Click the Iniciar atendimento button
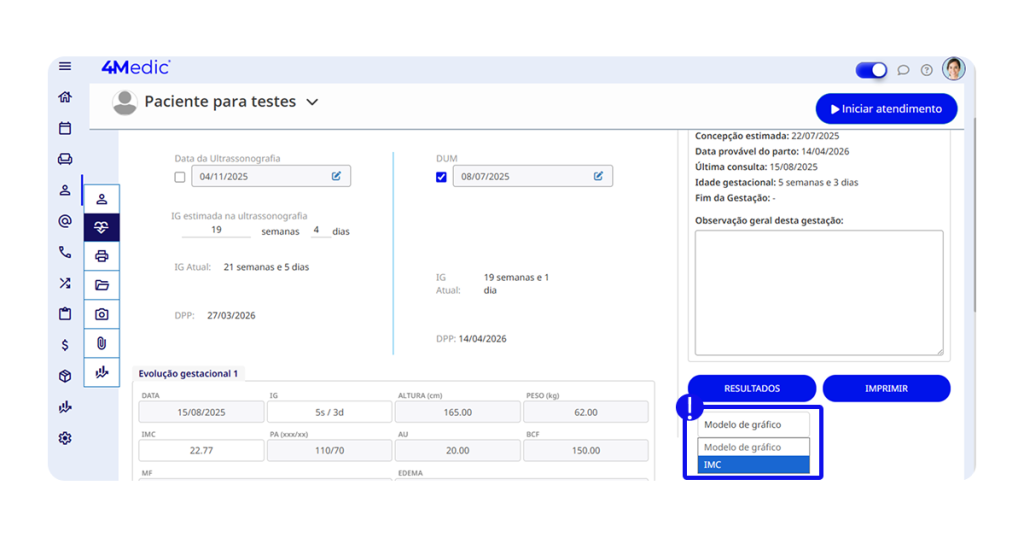This screenshot has width=1024, height=538. tap(886, 109)
